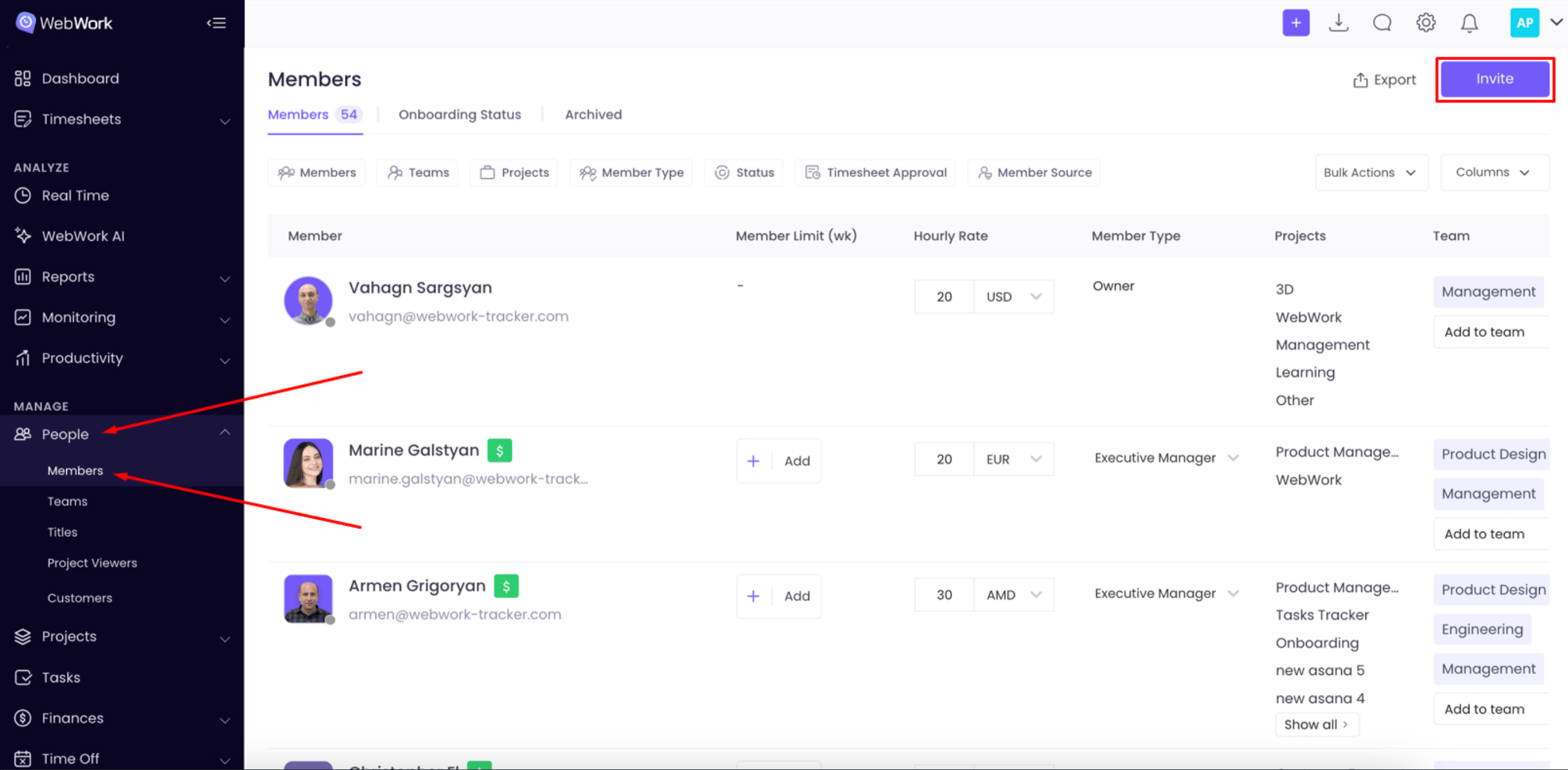Open notifications bell icon
Screen dimensions: 1568x770
[x=1470, y=23]
